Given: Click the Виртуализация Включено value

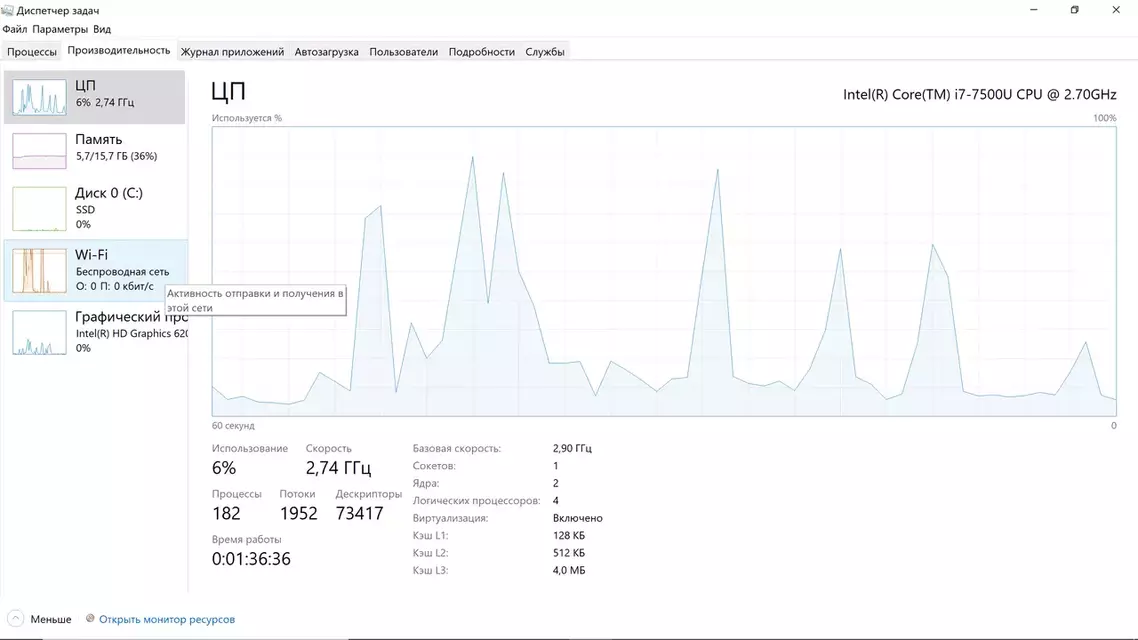Looking at the screenshot, I should [578, 518].
